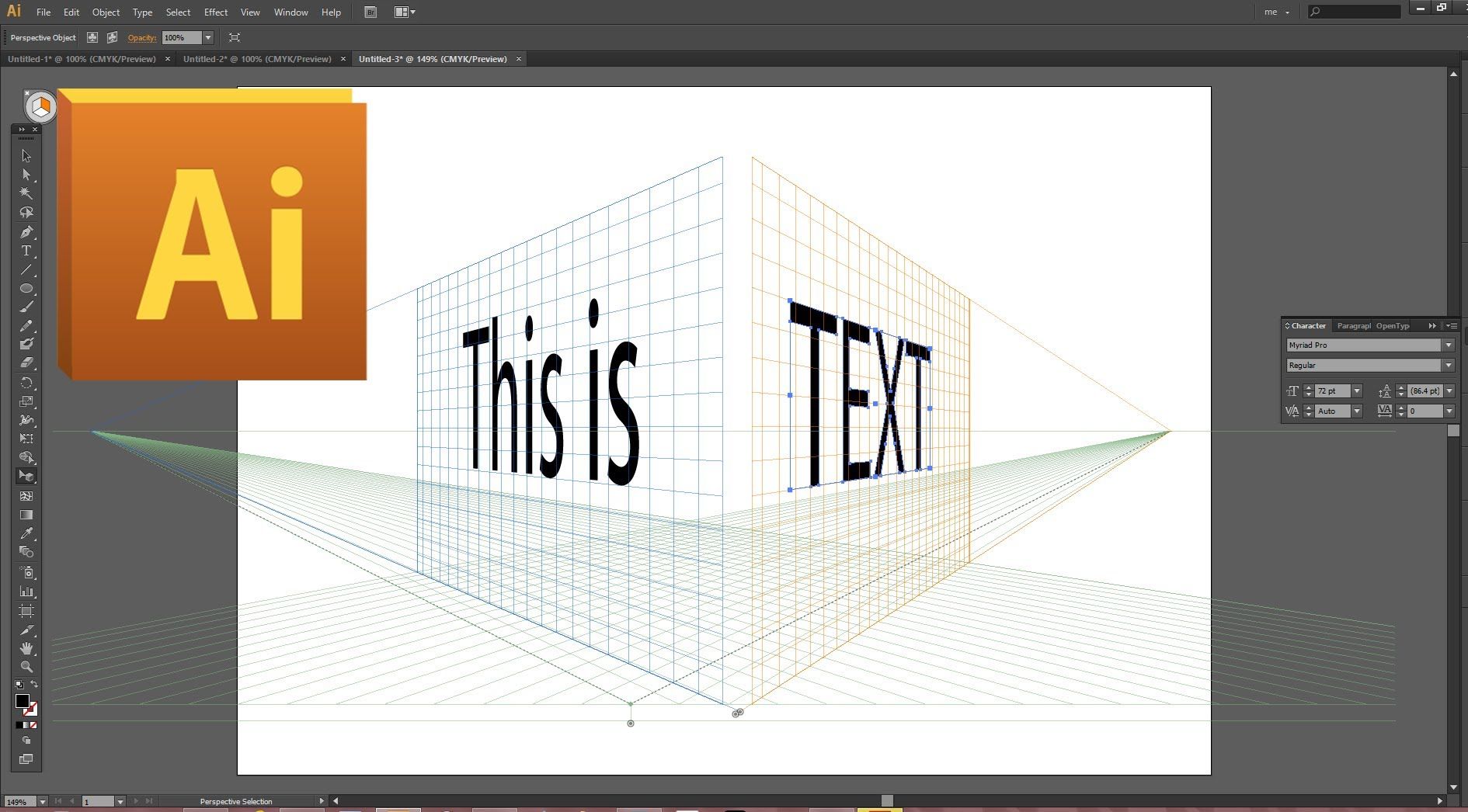
Task: Select the Shape Builder tool
Action: click(26, 457)
